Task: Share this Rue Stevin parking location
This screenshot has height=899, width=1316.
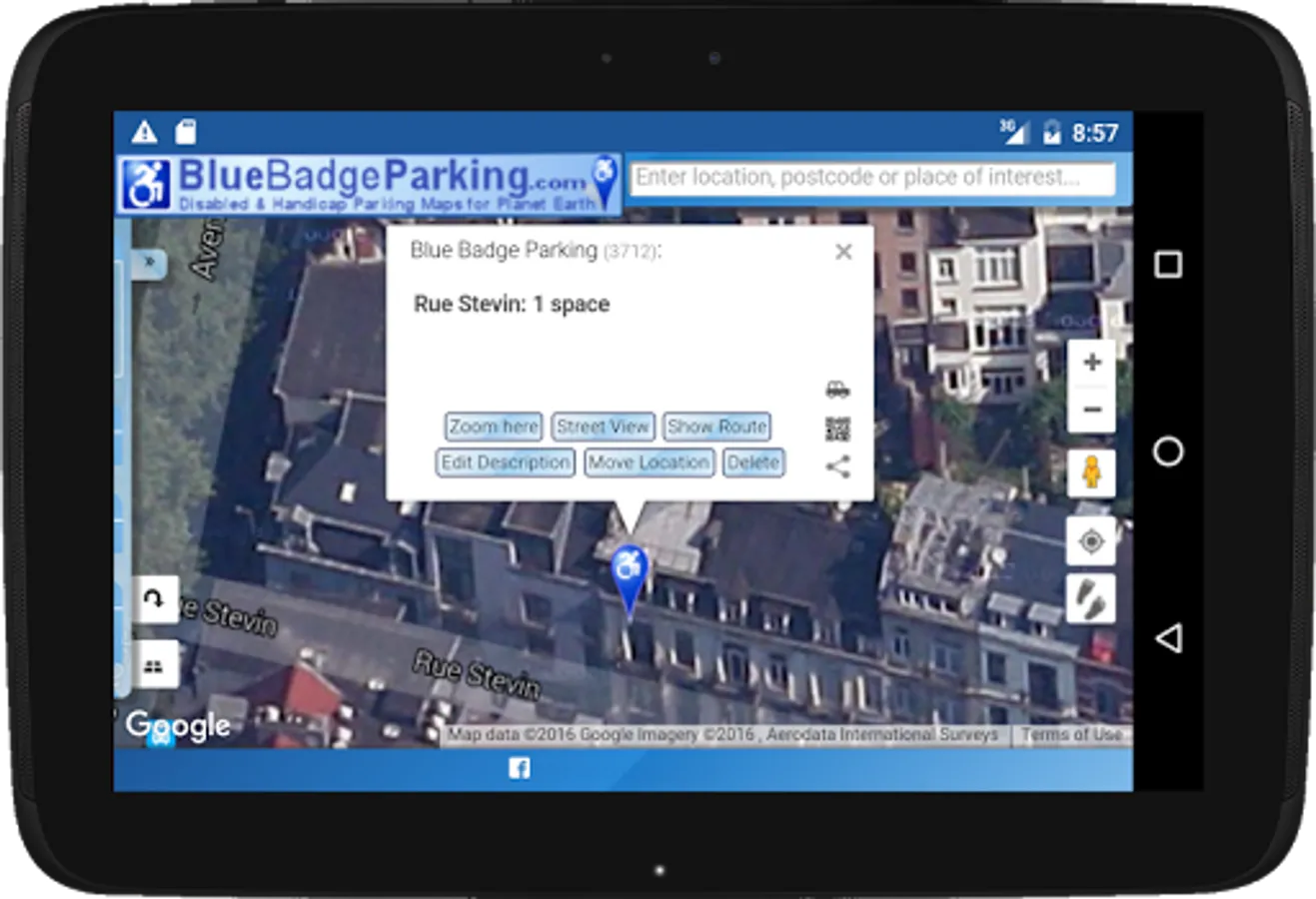Action: pos(837,466)
